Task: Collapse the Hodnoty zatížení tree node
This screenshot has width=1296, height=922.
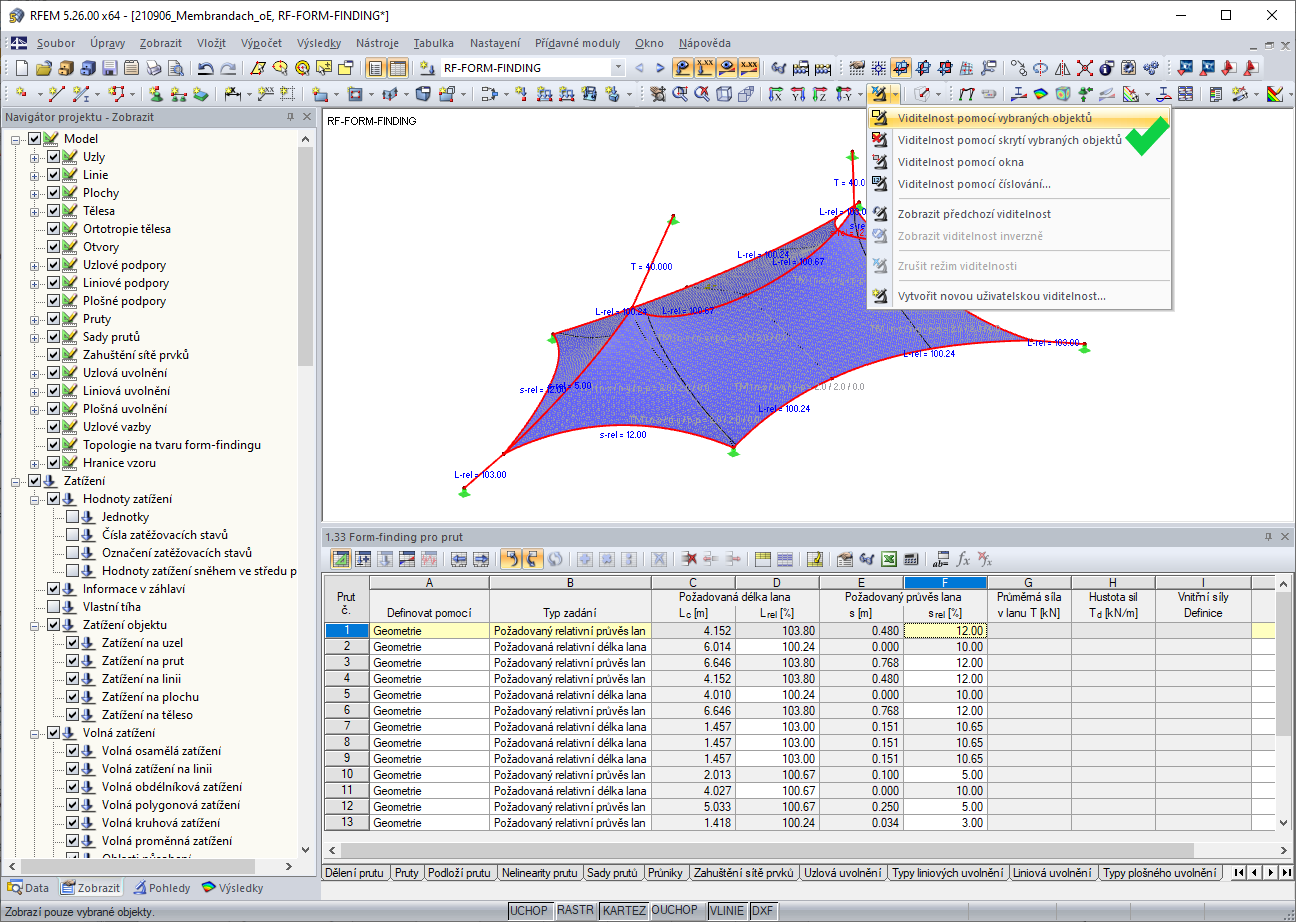Action: tap(35, 499)
